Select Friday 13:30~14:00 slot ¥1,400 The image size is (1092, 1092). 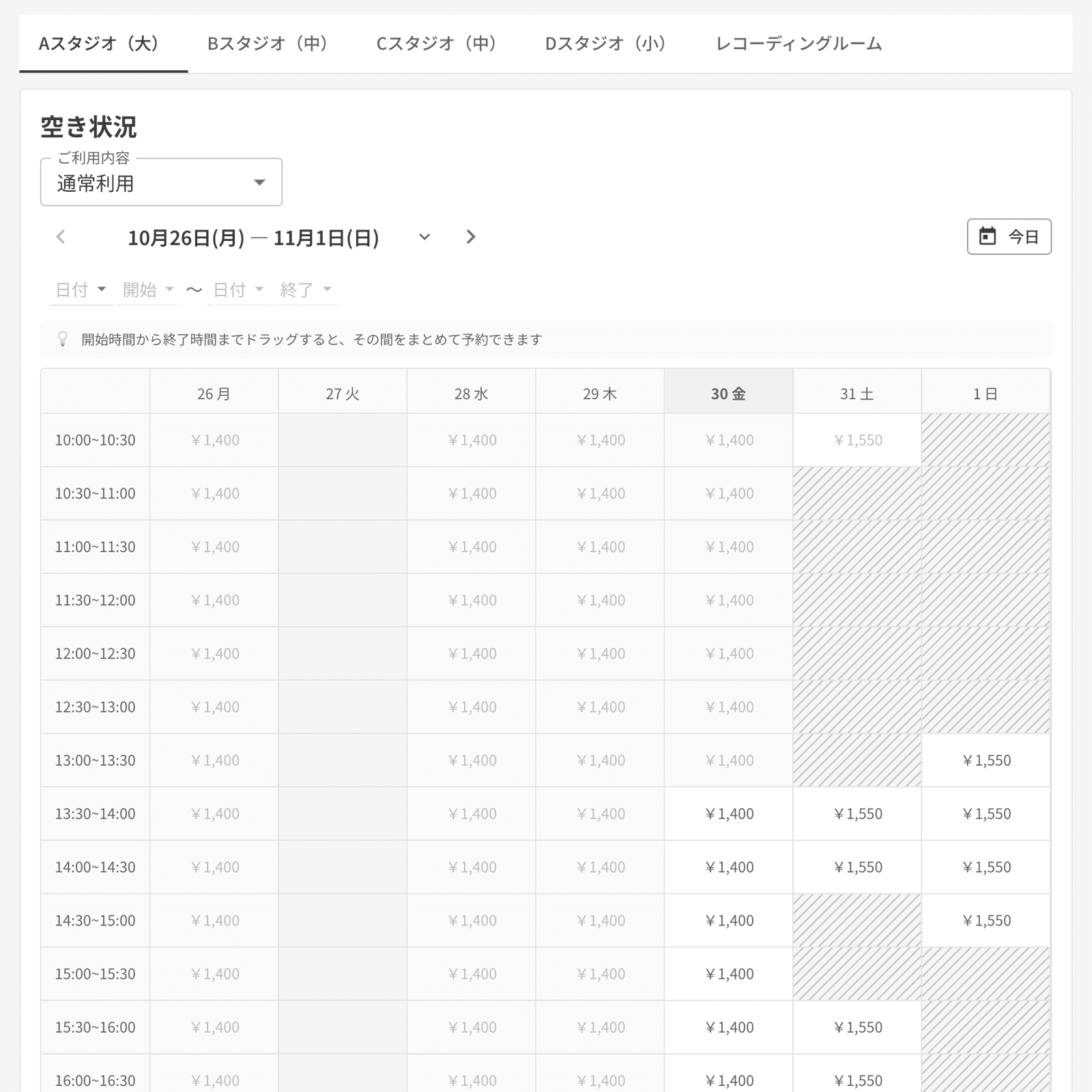pos(728,814)
